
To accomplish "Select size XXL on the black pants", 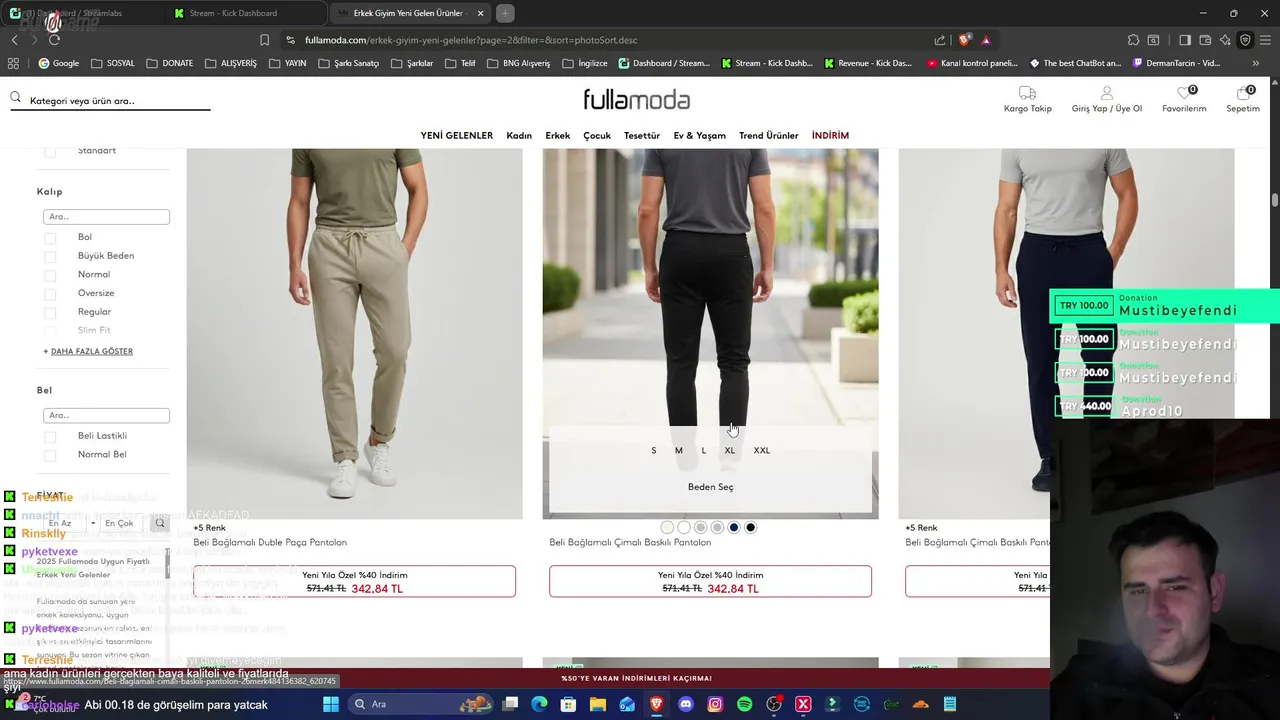I will click(x=762, y=450).
